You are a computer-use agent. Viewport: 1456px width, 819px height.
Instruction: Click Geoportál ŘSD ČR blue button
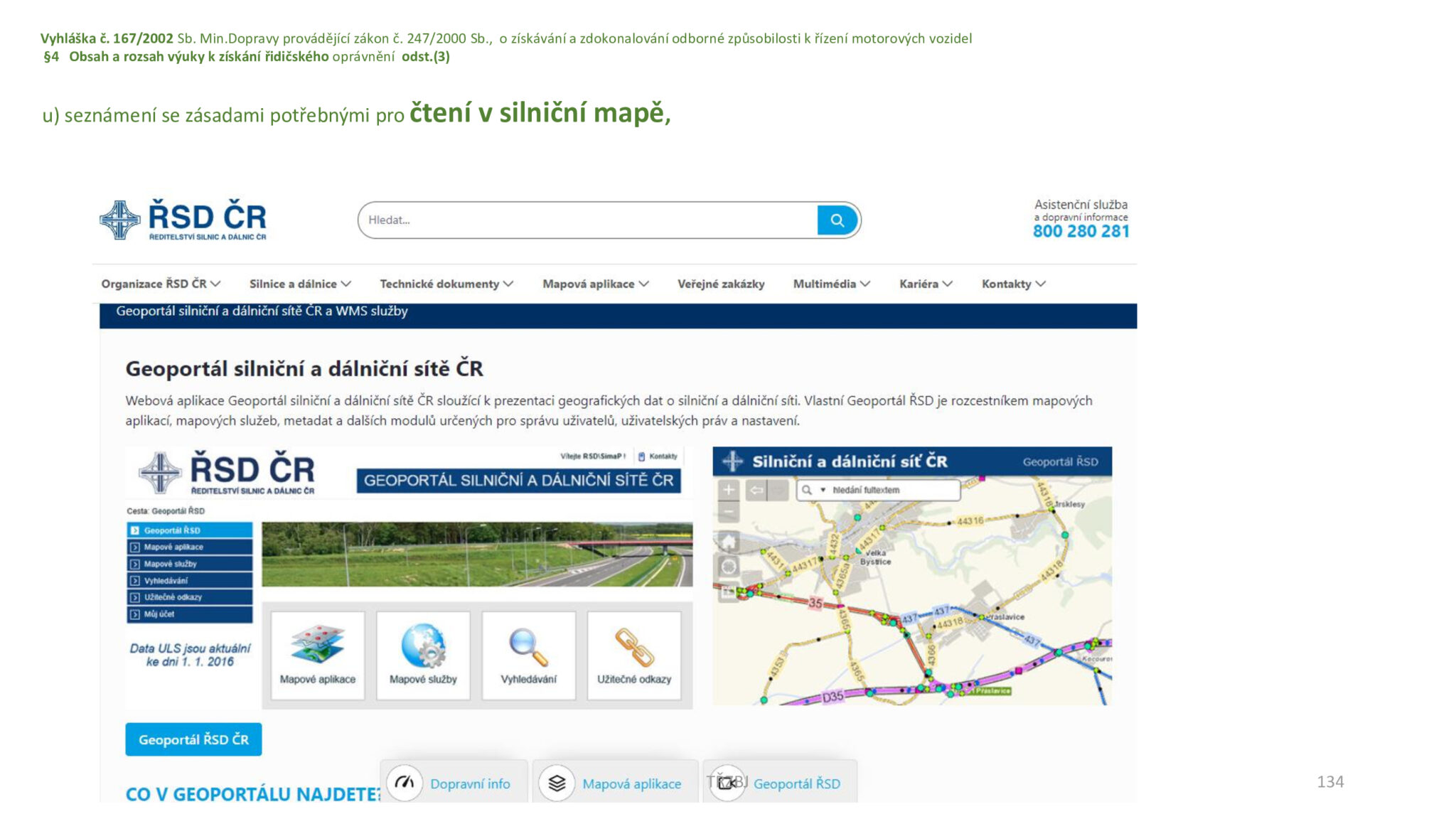click(193, 739)
